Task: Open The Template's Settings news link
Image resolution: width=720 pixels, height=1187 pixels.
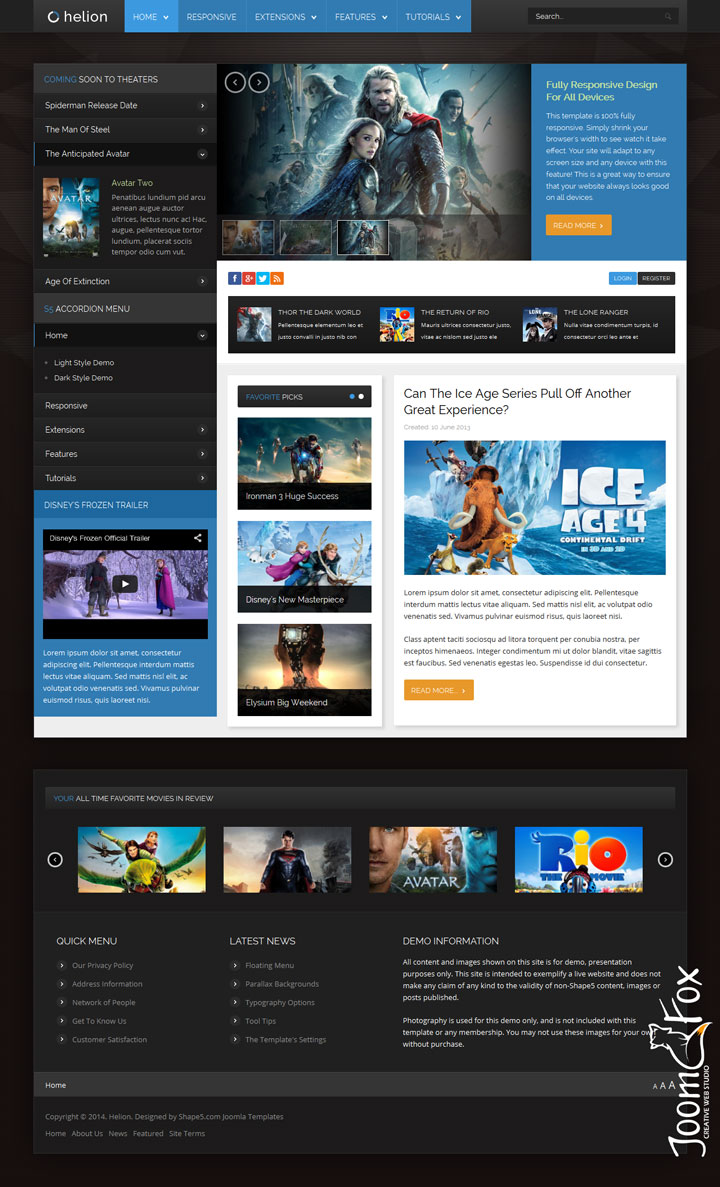Action: (x=285, y=1039)
